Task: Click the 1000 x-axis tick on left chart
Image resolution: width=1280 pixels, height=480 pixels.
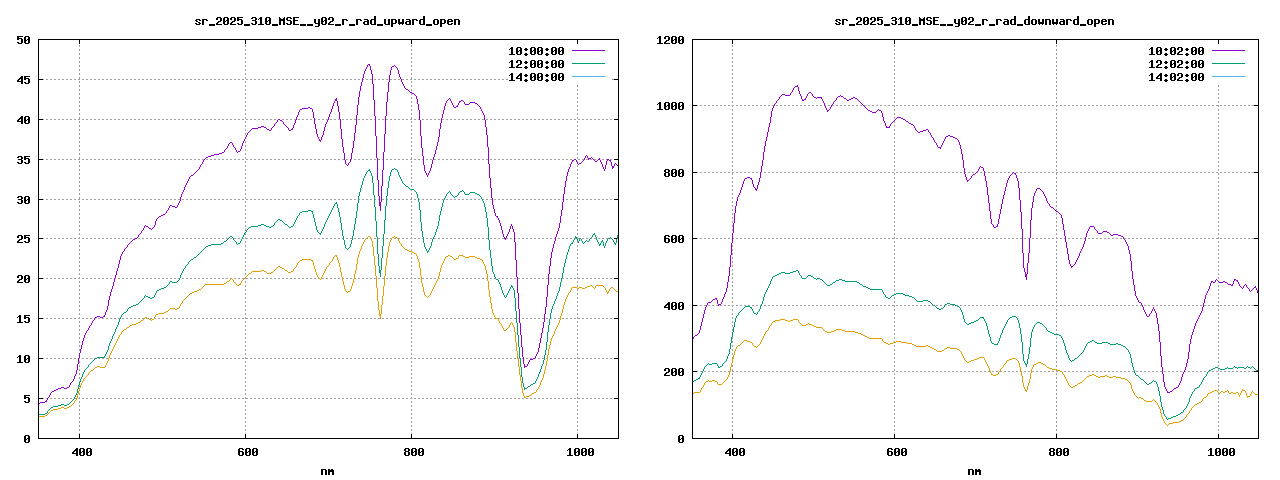Action: (577, 452)
